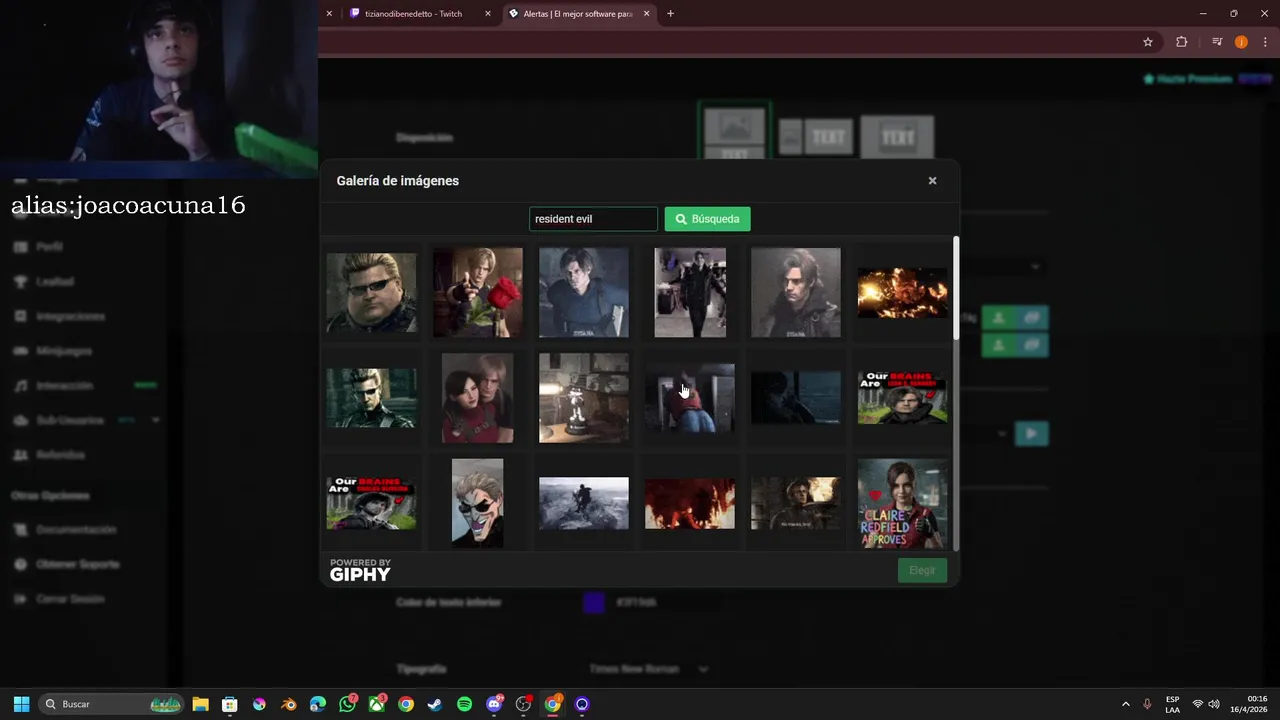Choose the red flames GIF in third row
This screenshot has width=1280, height=720.
[690, 503]
